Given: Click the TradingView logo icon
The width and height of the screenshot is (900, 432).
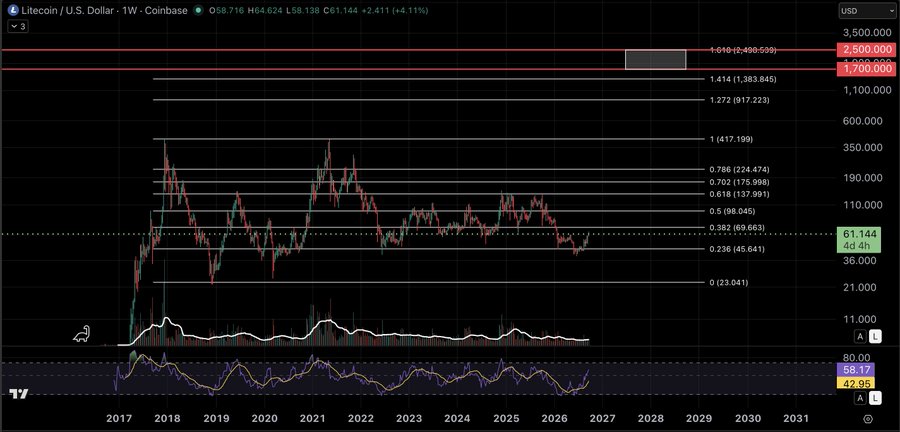Looking at the screenshot, I should click(19, 394).
